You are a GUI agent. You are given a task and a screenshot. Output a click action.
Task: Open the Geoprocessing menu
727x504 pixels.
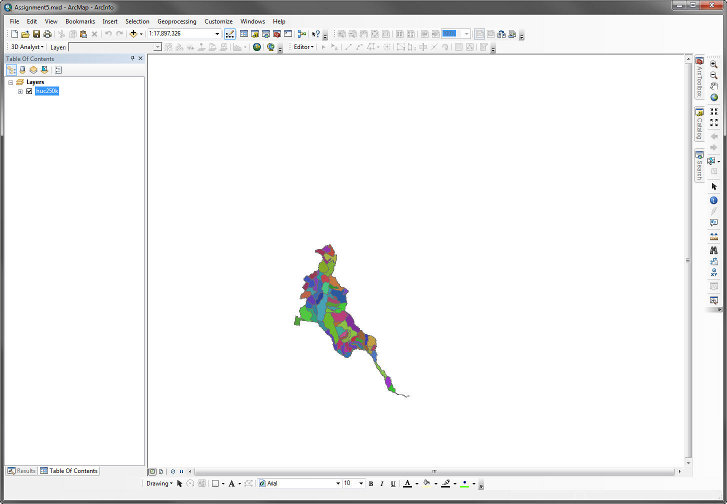click(x=177, y=21)
